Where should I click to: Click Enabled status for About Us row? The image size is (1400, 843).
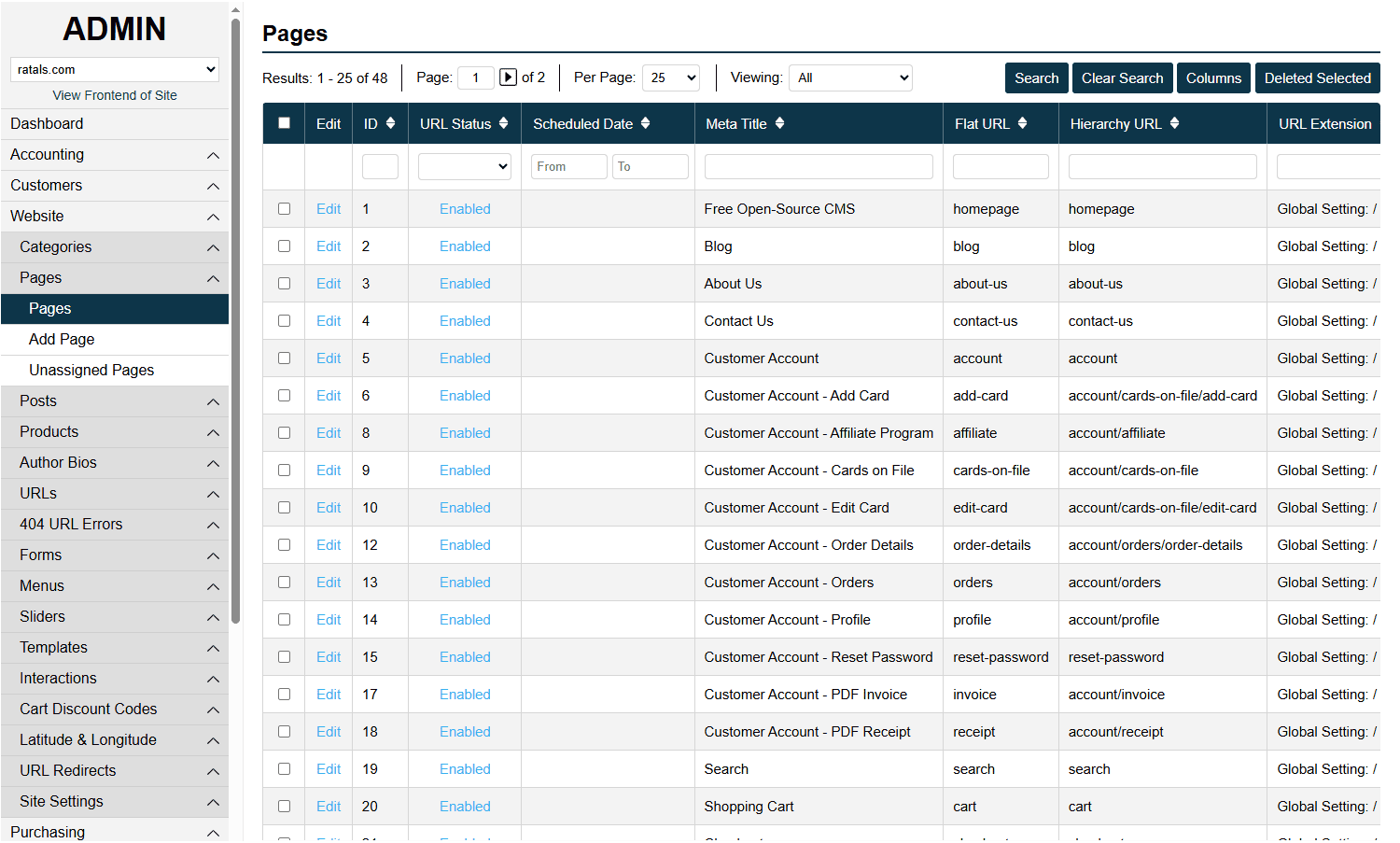coord(465,284)
